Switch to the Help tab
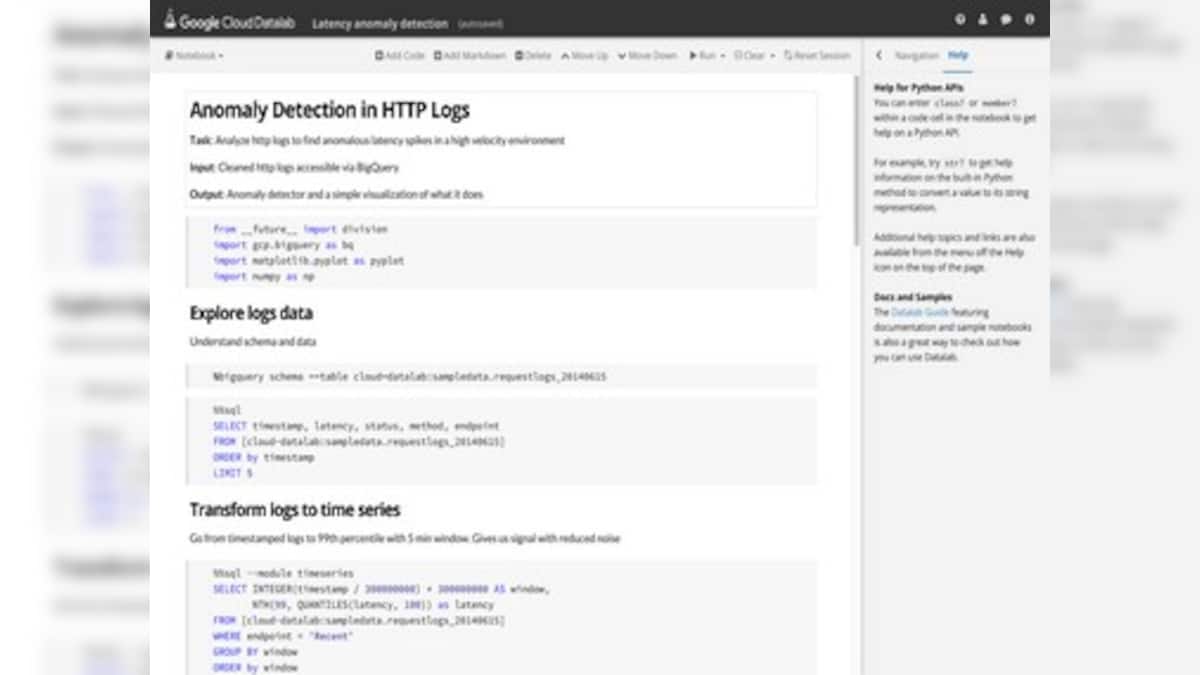Viewport: 1200px width, 675px height. click(x=957, y=56)
